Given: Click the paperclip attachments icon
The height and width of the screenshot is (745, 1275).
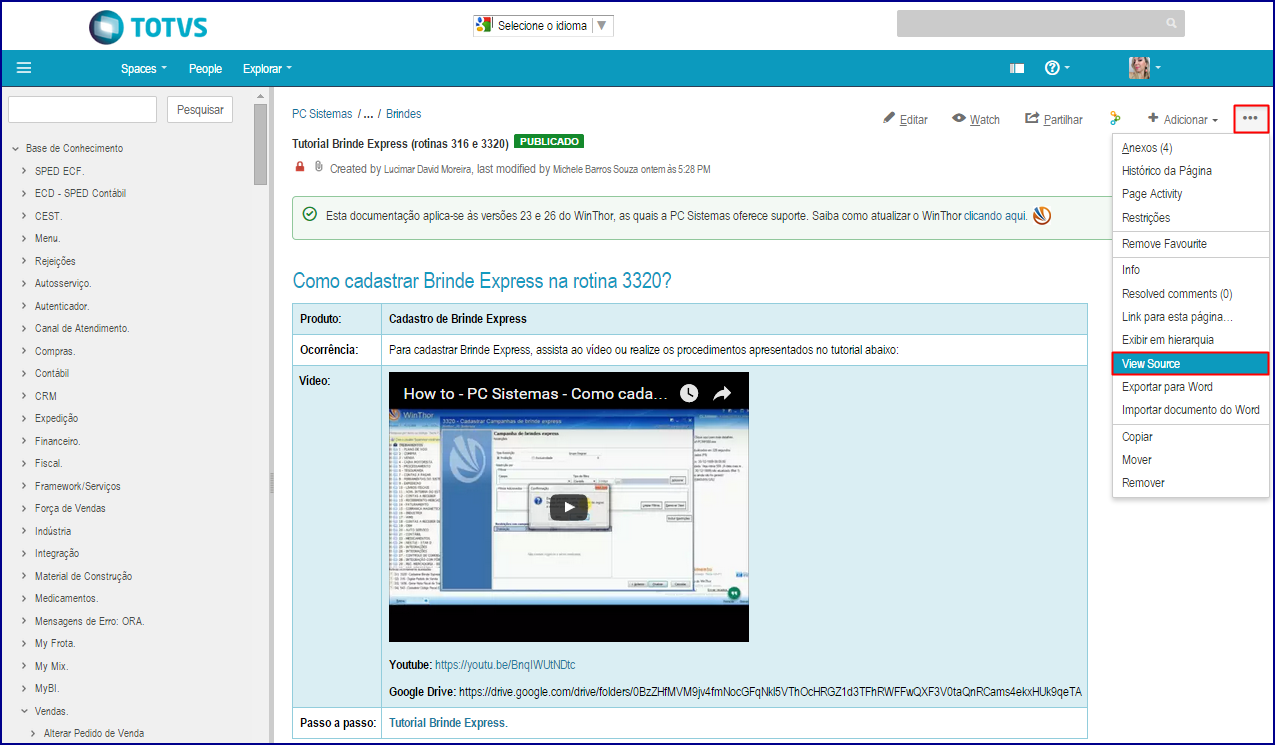Looking at the screenshot, I should click(x=319, y=167).
